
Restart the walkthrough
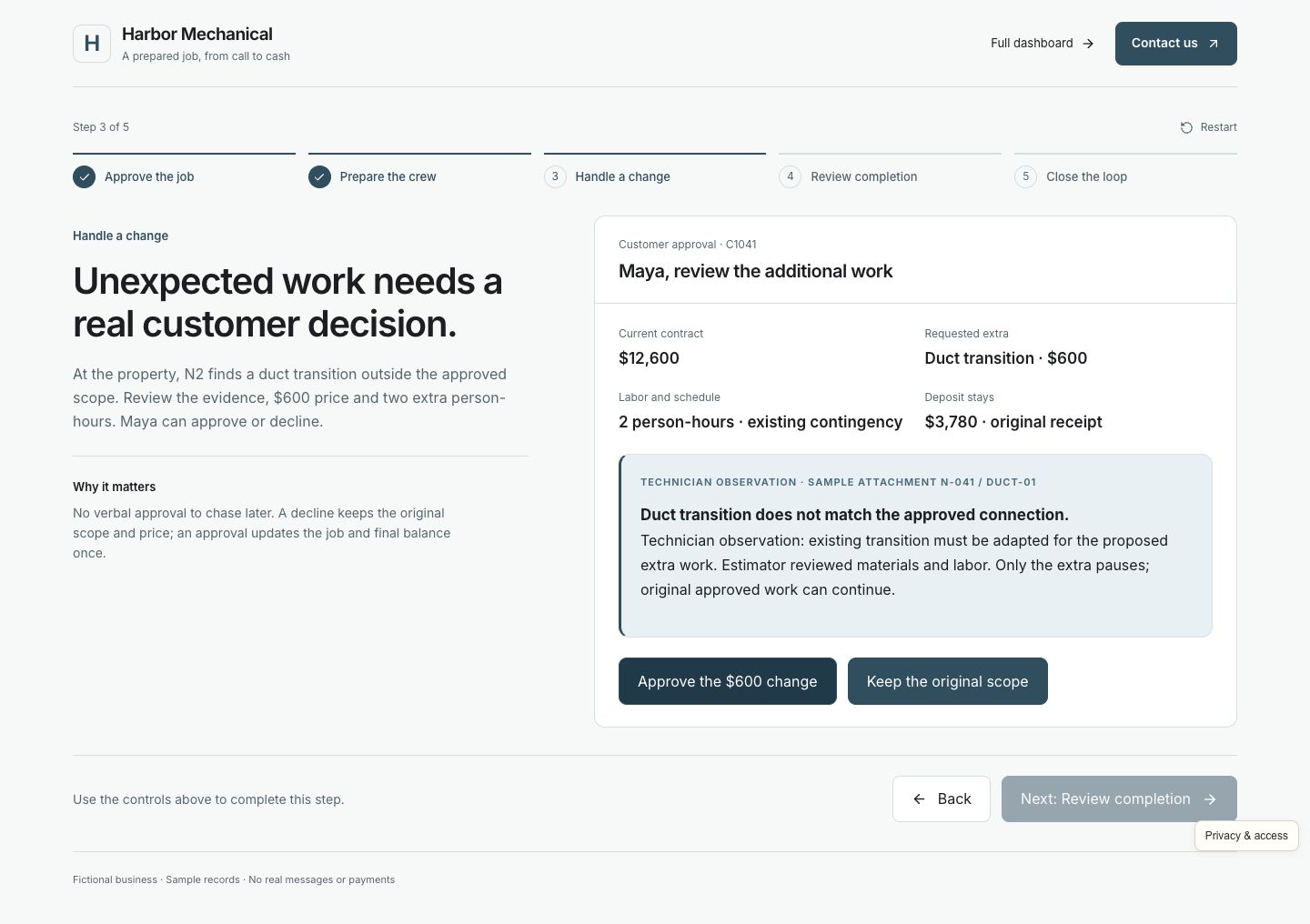pyautogui.click(x=1208, y=127)
